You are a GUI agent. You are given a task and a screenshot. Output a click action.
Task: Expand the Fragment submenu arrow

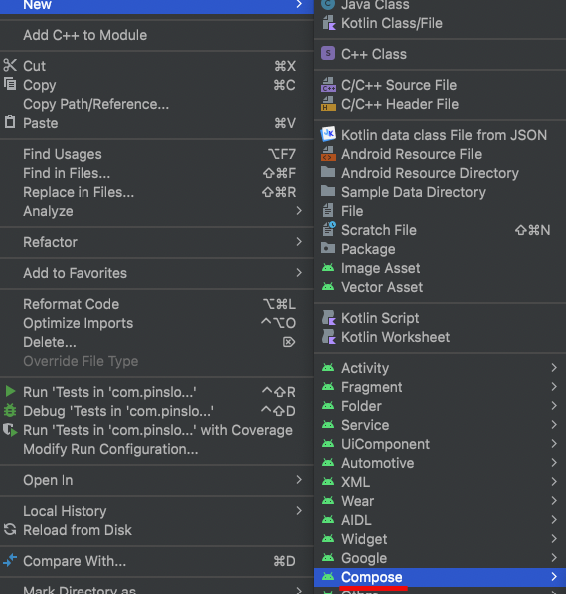[554, 386]
